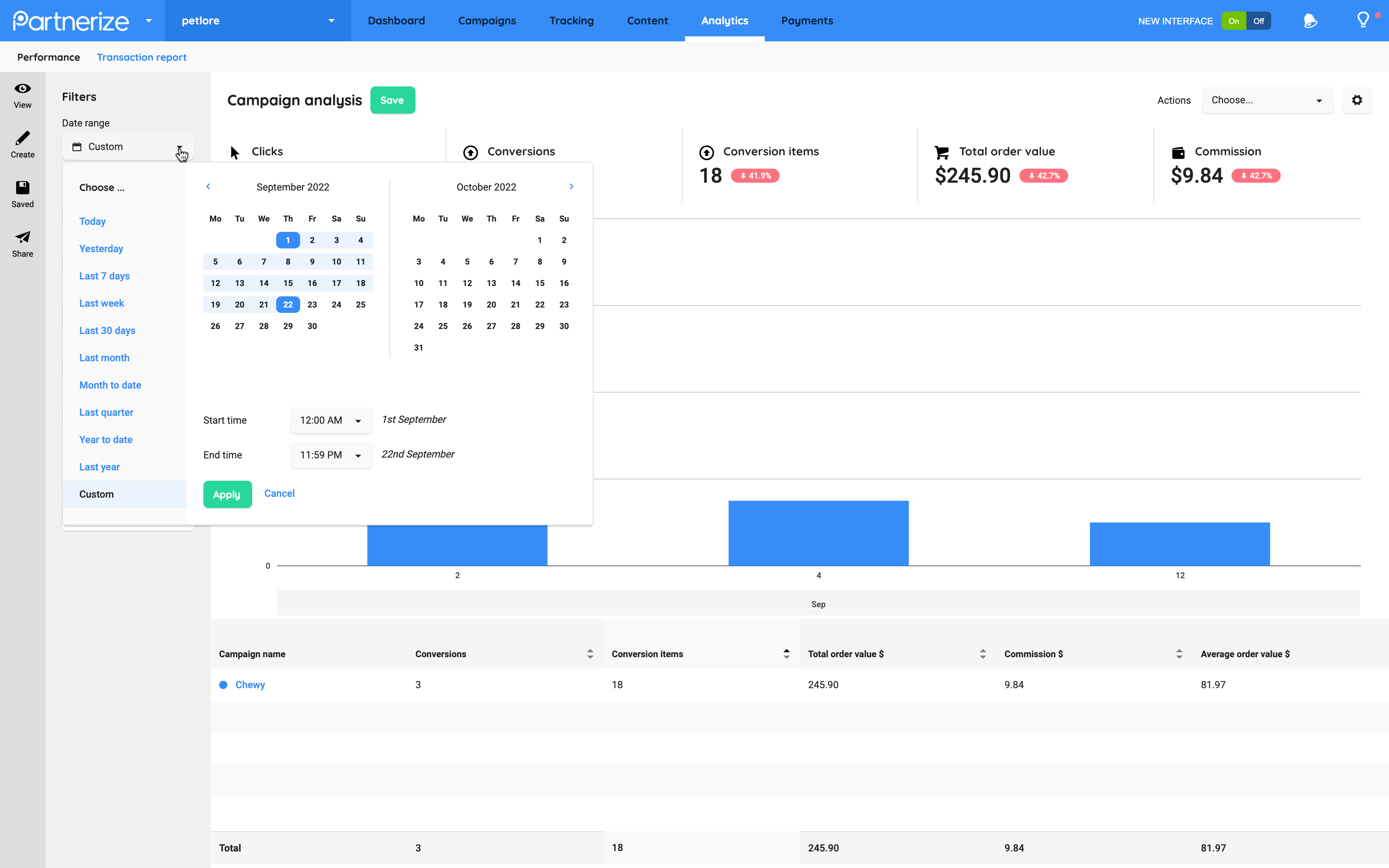Image resolution: width=1389 pixels, height=868 pixels.
Task: Open the Saved reports icon
Action: (22, 188)
